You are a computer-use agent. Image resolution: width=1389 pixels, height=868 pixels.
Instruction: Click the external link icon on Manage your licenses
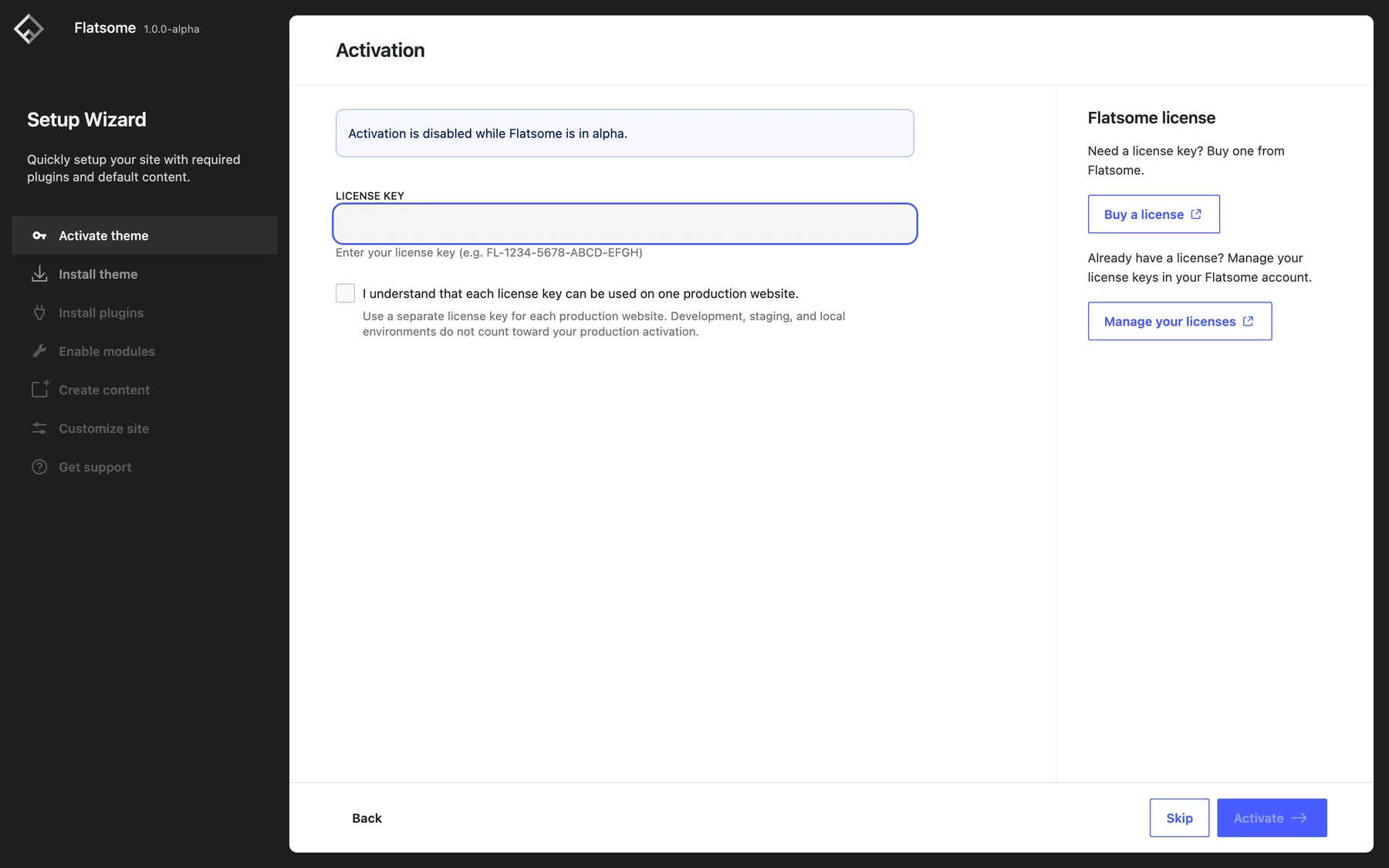coord(1248,321)
